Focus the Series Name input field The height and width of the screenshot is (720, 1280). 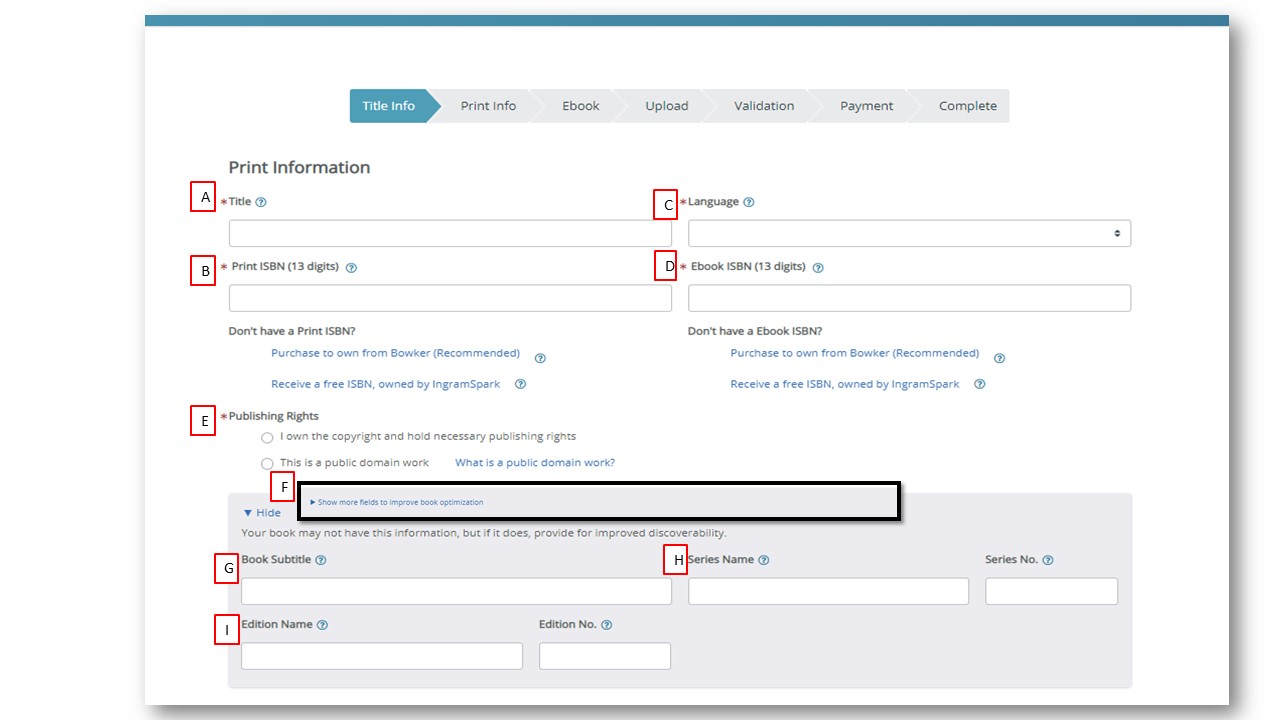[x=828, y=591]
